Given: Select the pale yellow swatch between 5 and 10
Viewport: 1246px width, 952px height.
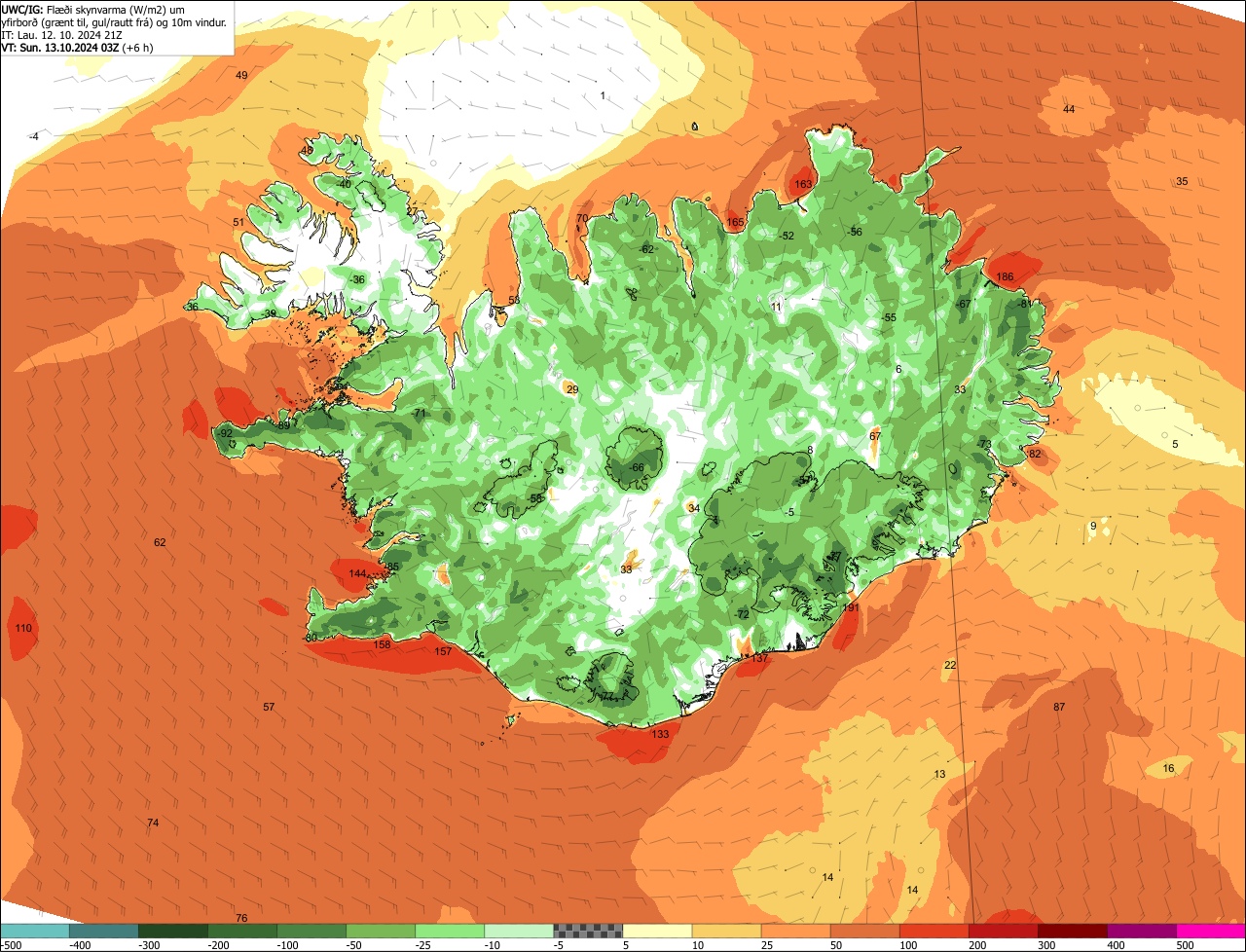Looking at the screenshot, I should click(x=657, y=931).
